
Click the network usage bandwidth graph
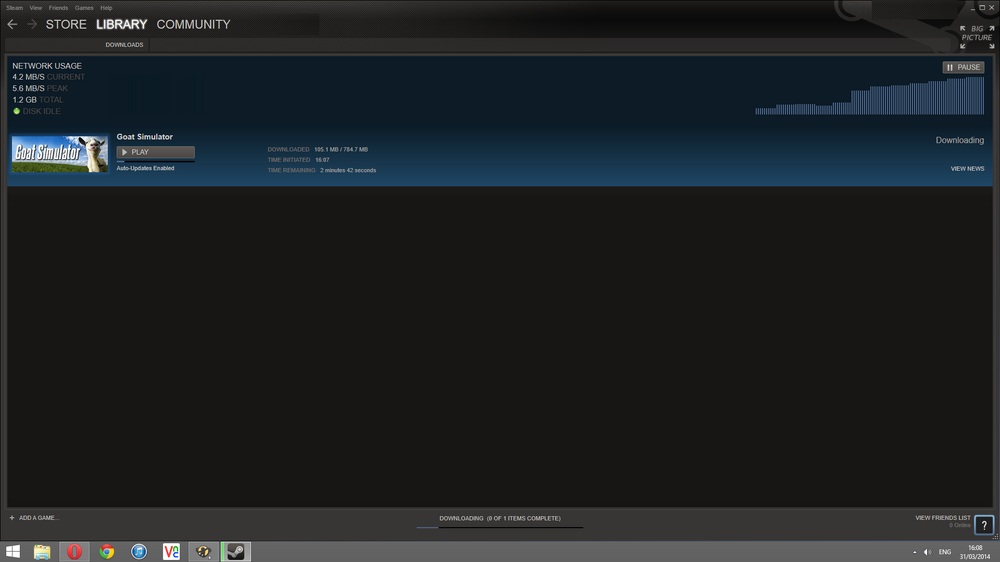(x=869, y=96)
